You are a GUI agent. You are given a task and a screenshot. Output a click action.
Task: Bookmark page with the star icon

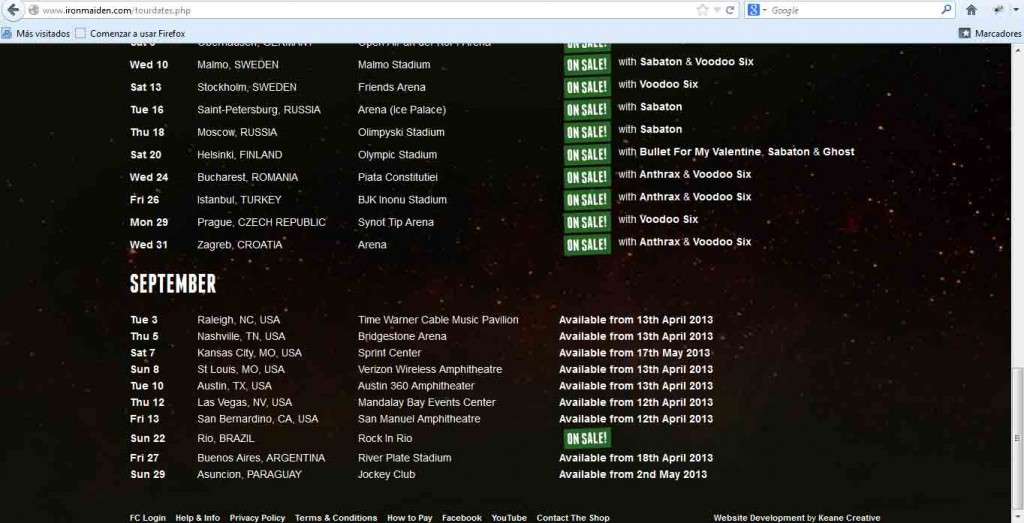pos(702,10)
